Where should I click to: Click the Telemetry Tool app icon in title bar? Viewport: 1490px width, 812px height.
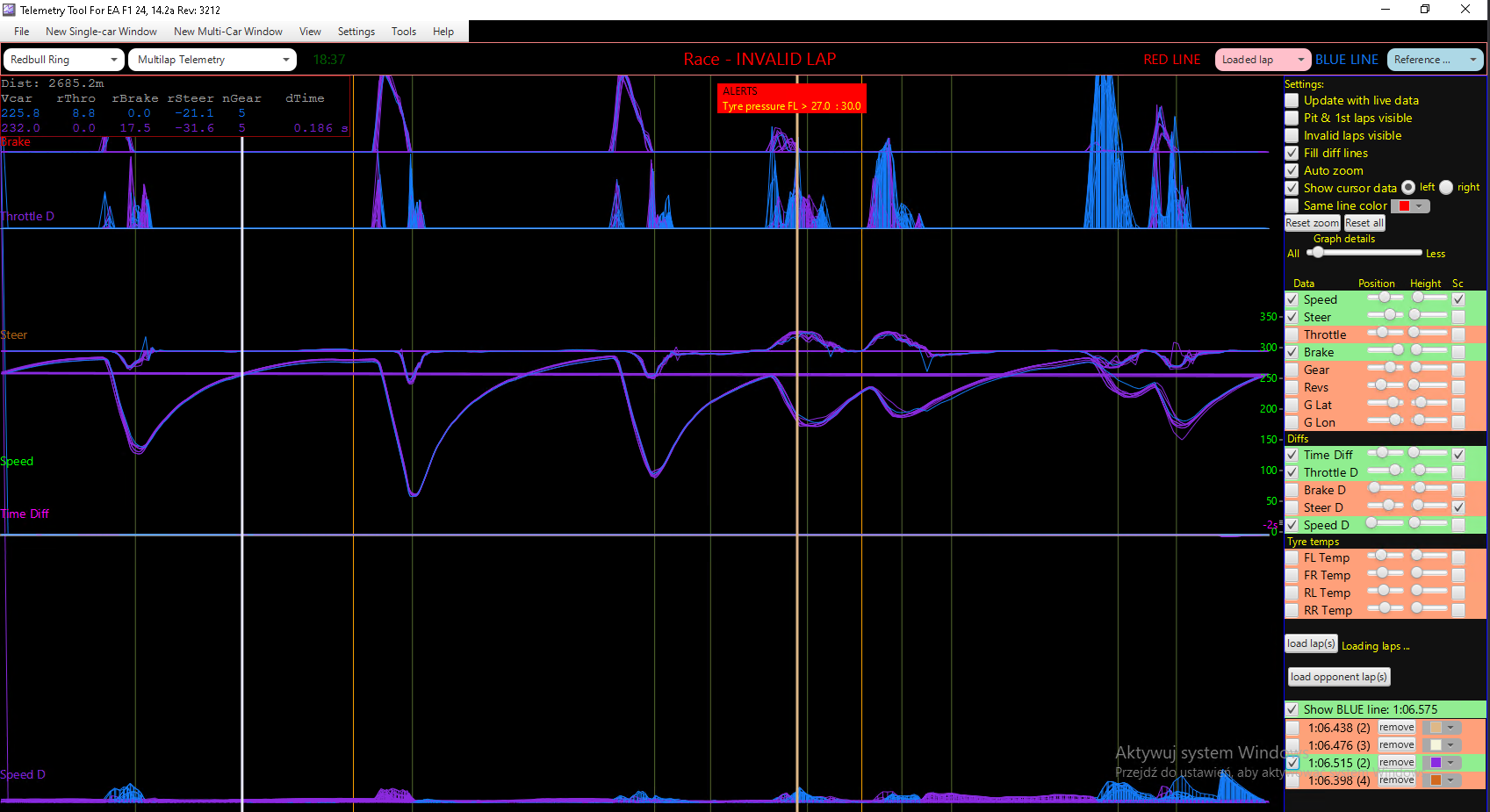coord(9,10)
